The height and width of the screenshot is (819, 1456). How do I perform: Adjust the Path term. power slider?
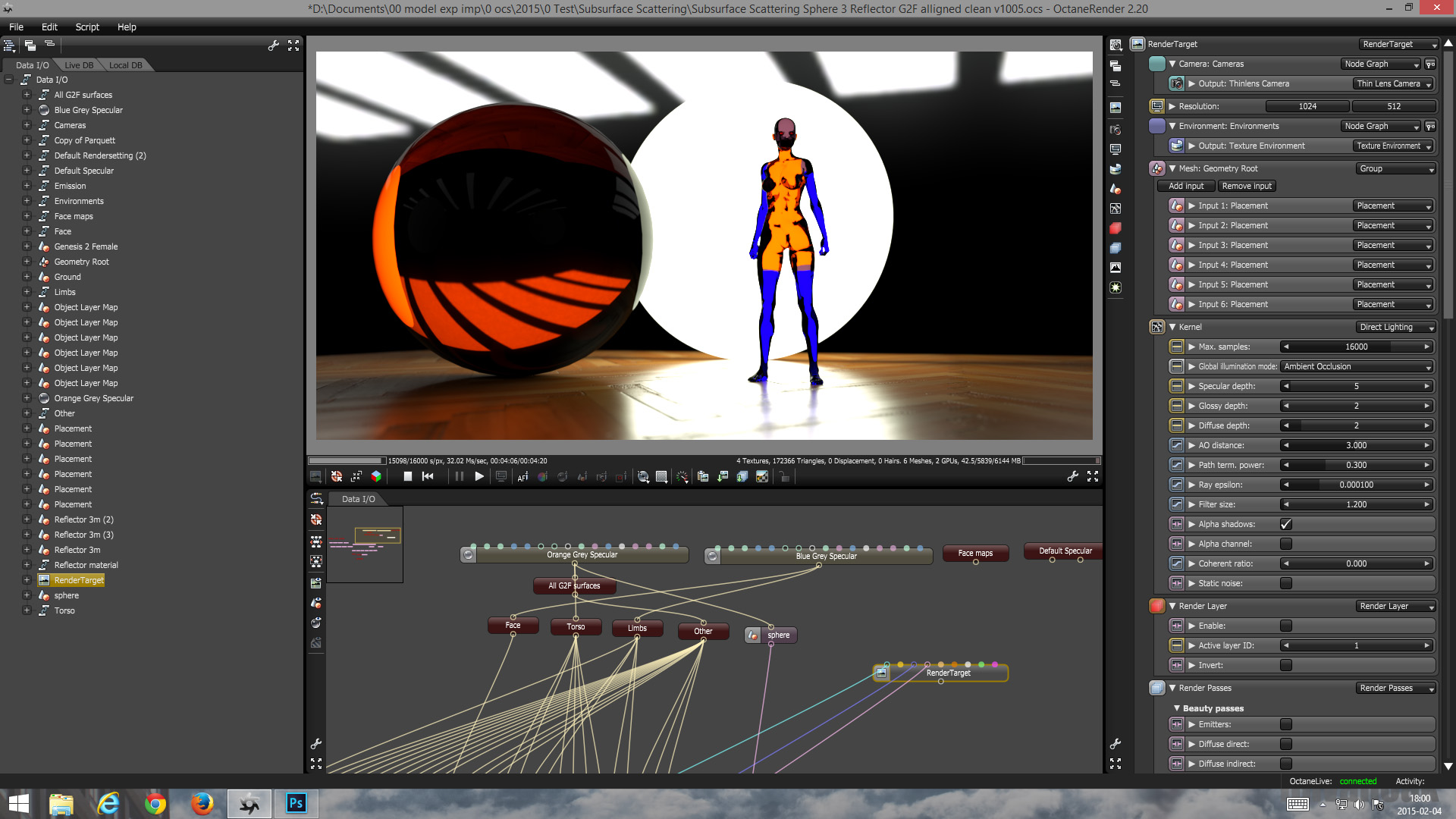pyautogui.click(x=1356, y=465)
